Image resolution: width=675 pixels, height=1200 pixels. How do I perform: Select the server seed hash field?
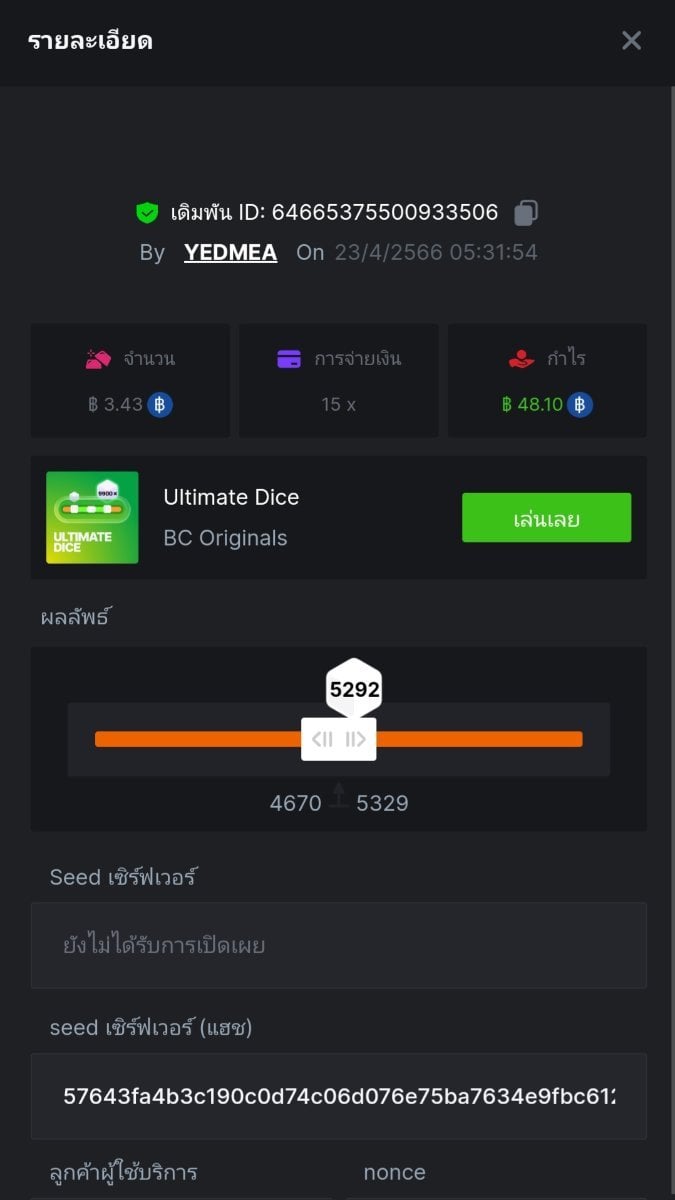tap(338, 1096)
